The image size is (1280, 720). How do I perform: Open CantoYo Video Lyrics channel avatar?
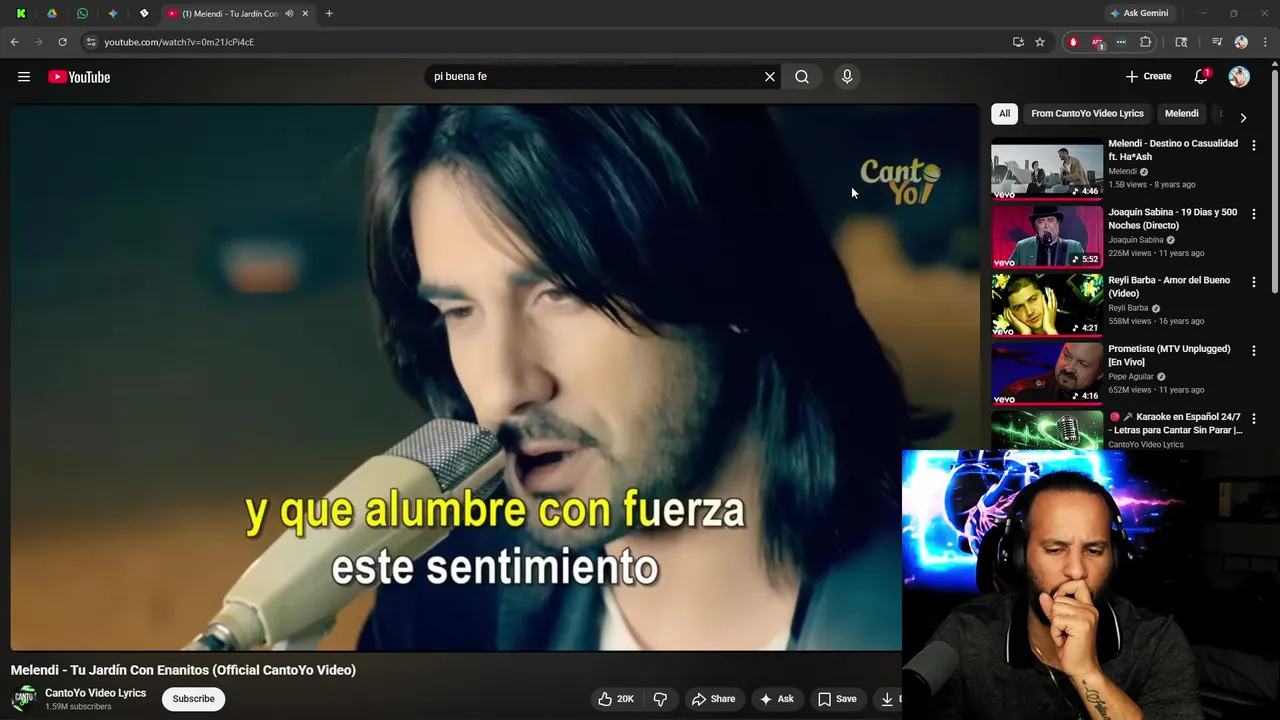point(24,699)
